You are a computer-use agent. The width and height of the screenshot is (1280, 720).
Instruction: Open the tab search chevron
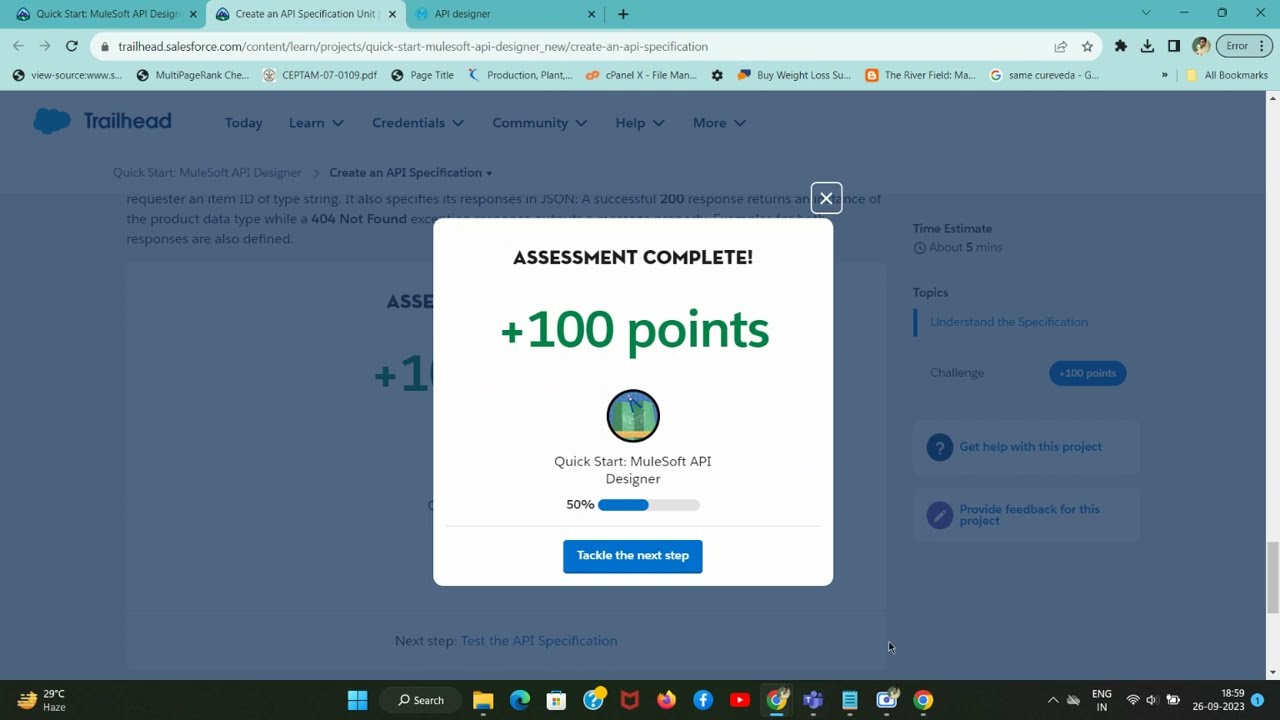click(1146, 13)
